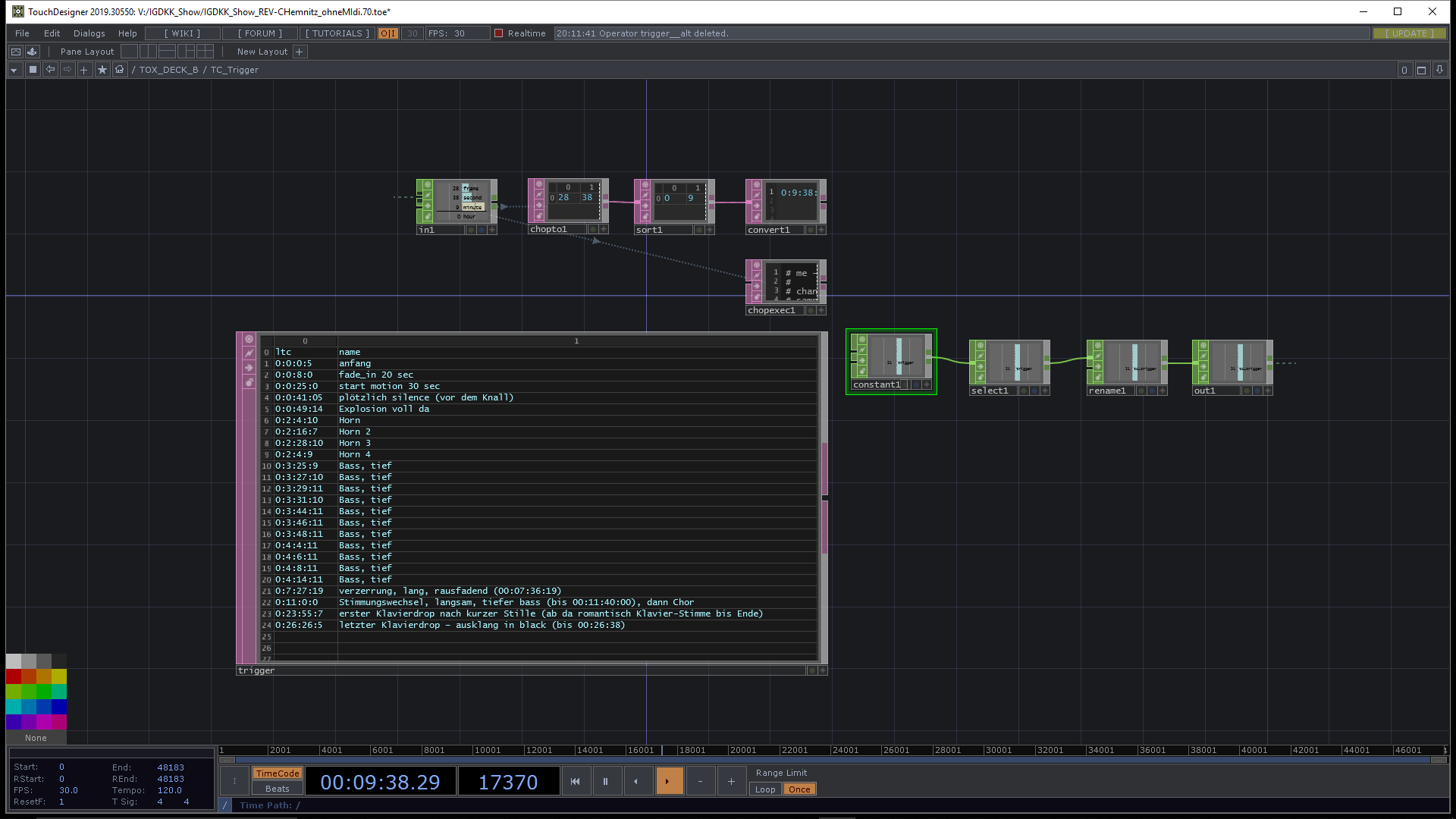
Task: Switch timeline to Beats mode
Action: point(277,789)
